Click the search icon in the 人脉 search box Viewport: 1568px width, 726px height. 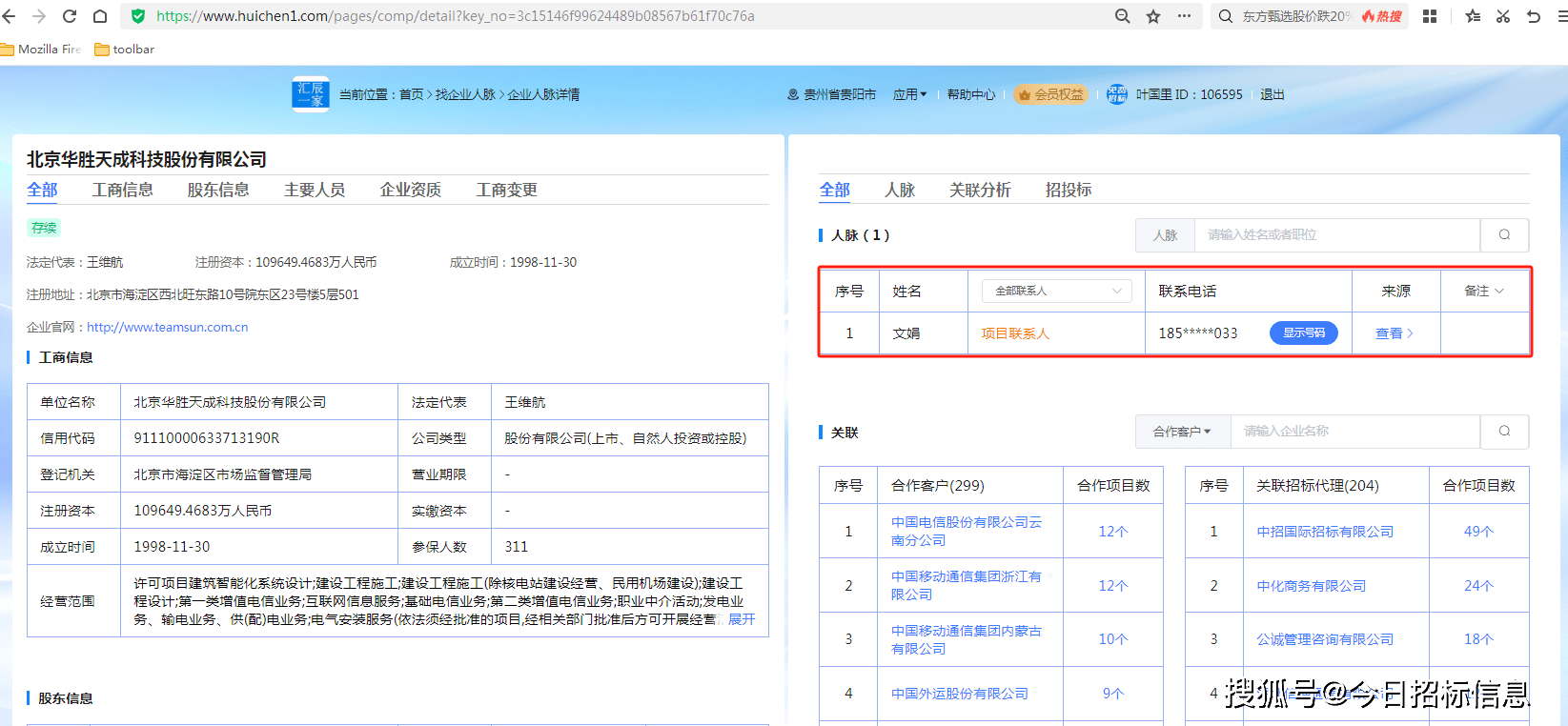coord(1504,234)
